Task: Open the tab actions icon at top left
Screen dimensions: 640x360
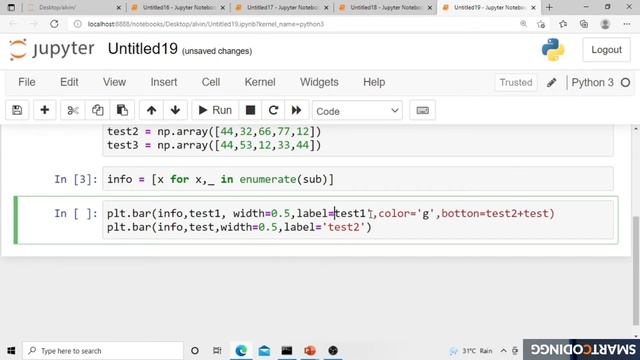Action: [11, 7]
